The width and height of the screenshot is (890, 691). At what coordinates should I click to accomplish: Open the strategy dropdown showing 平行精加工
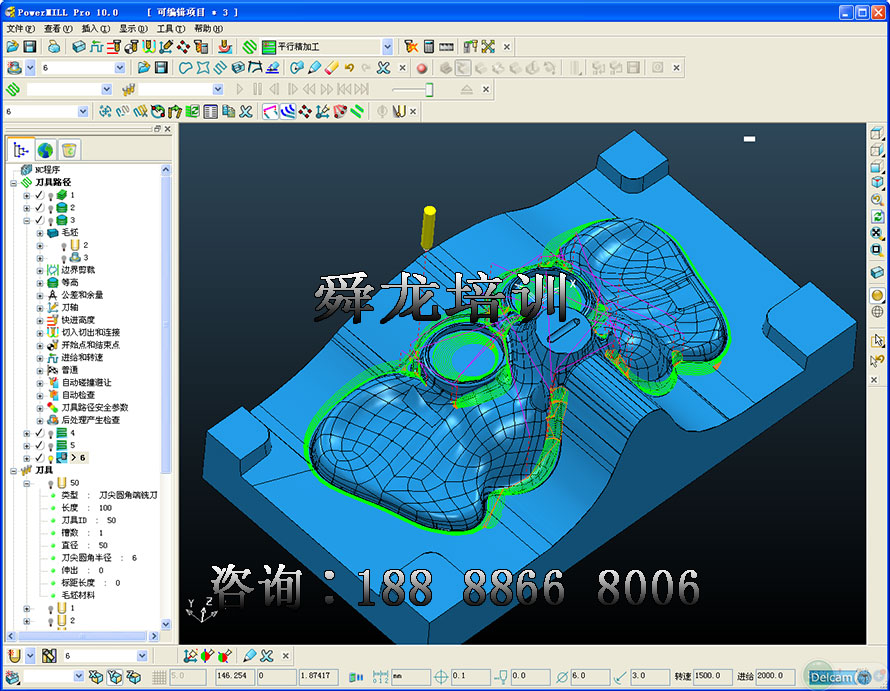click(x=387, y=47)
